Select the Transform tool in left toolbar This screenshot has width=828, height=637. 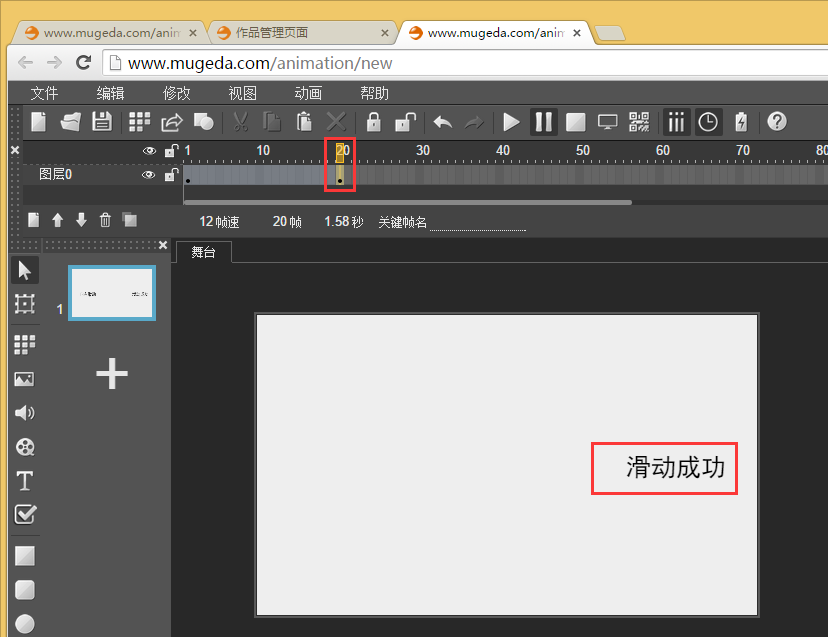coord(25,304)
